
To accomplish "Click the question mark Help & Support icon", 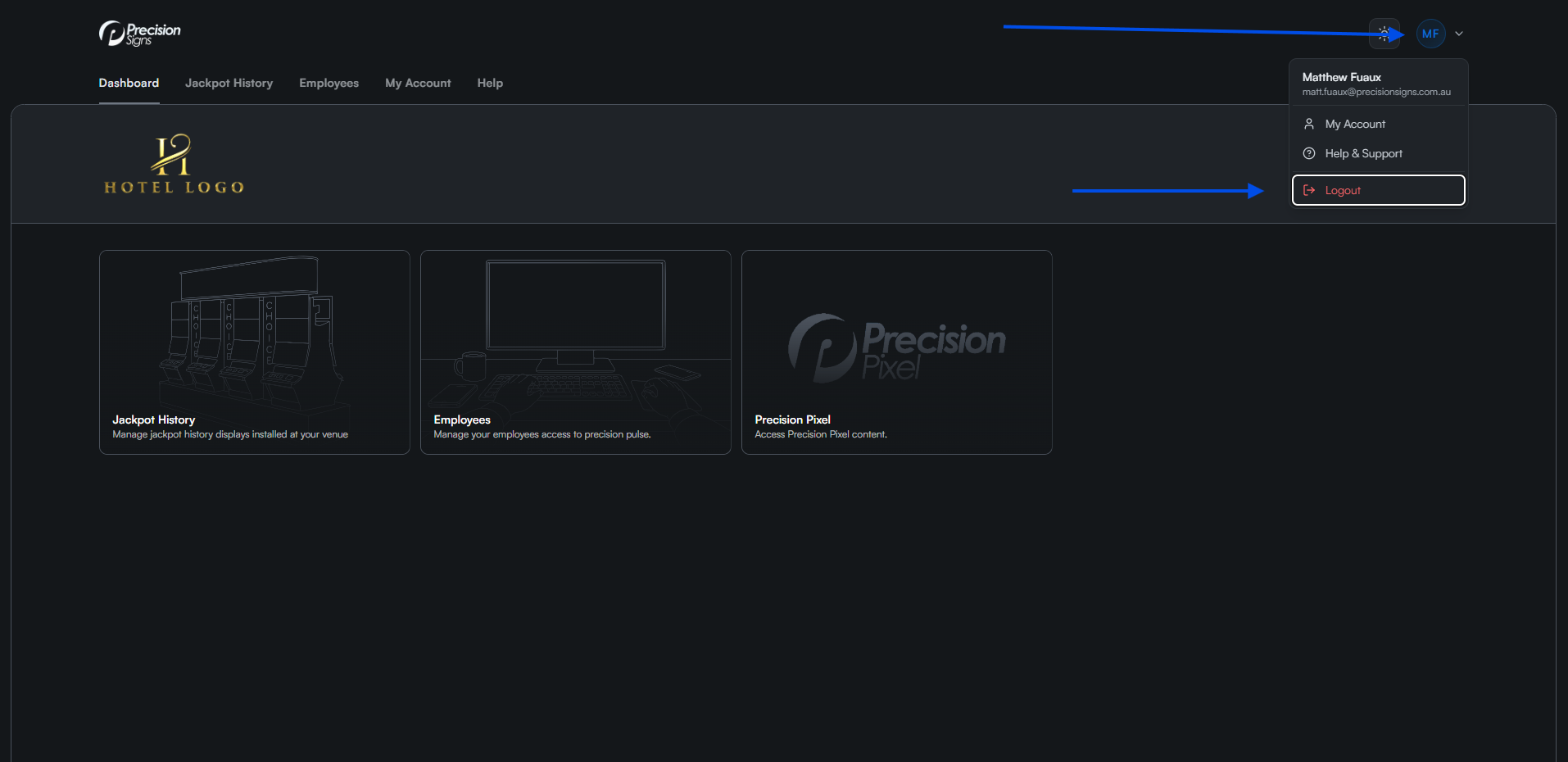I will point(1309,153).
